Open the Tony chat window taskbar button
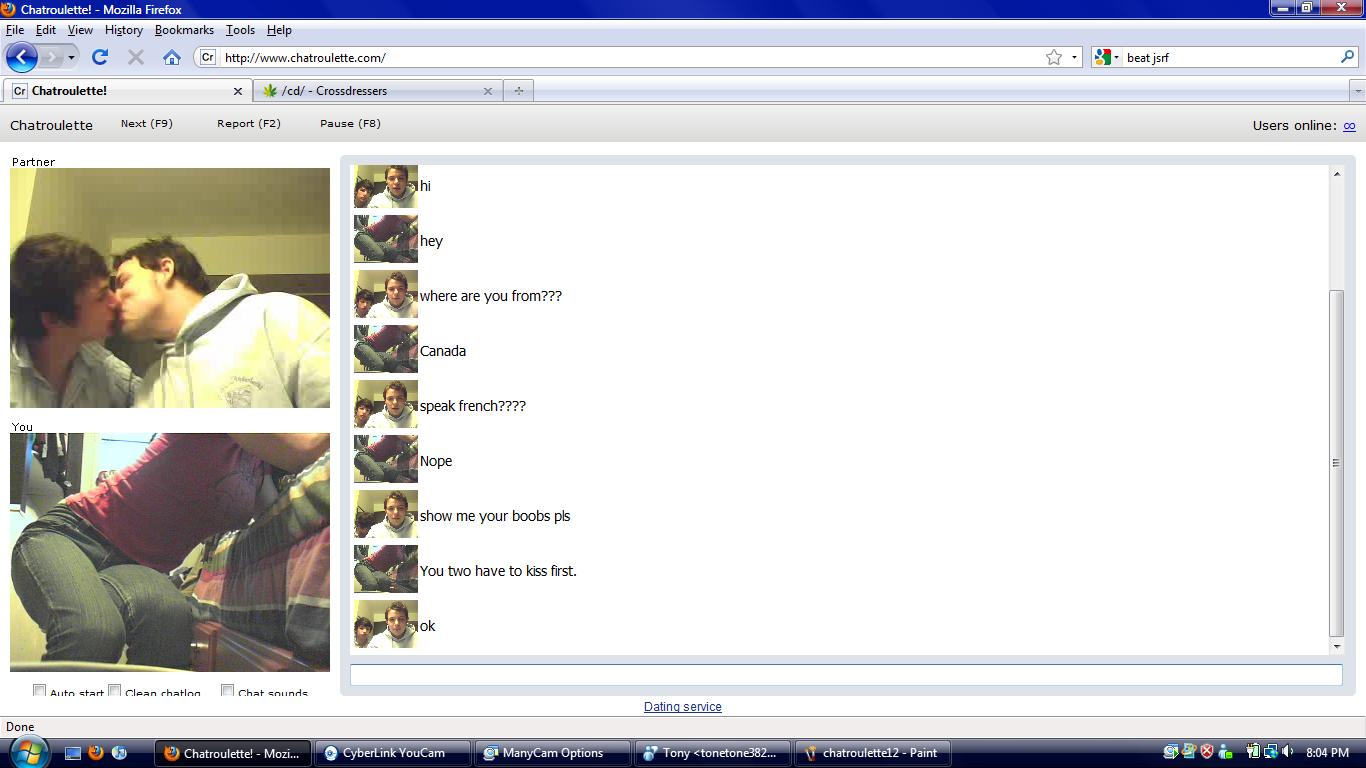Screen dimensions: 1366x768 [712, 753]
